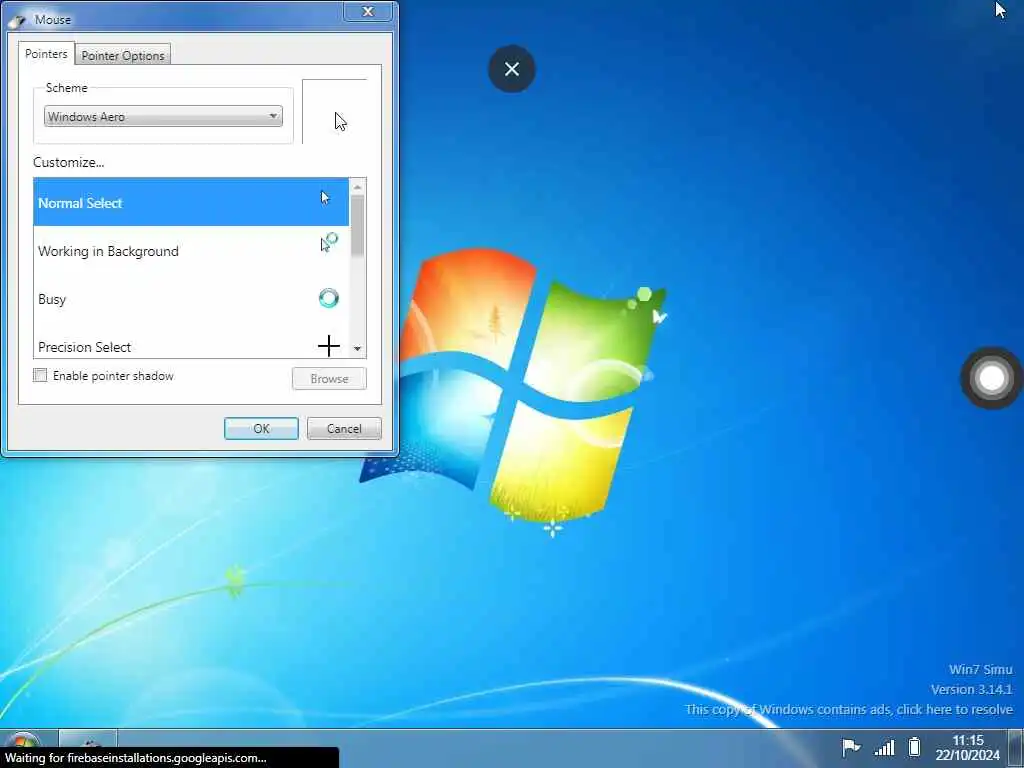The height and width of the screenshot is (768, 1024).
Task: Select the Precision Select pointer row
Action: click(191, 346)
